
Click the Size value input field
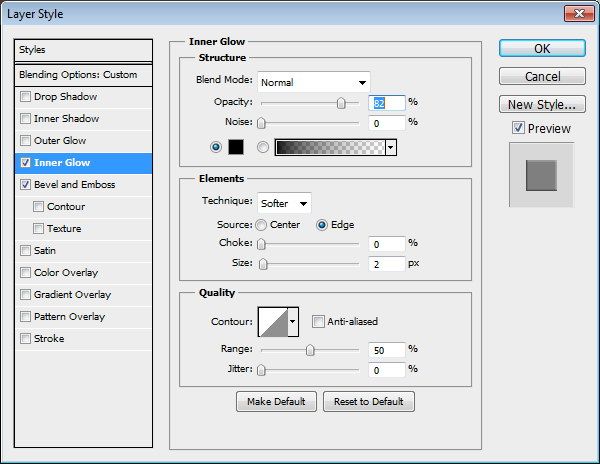[386, 264]
